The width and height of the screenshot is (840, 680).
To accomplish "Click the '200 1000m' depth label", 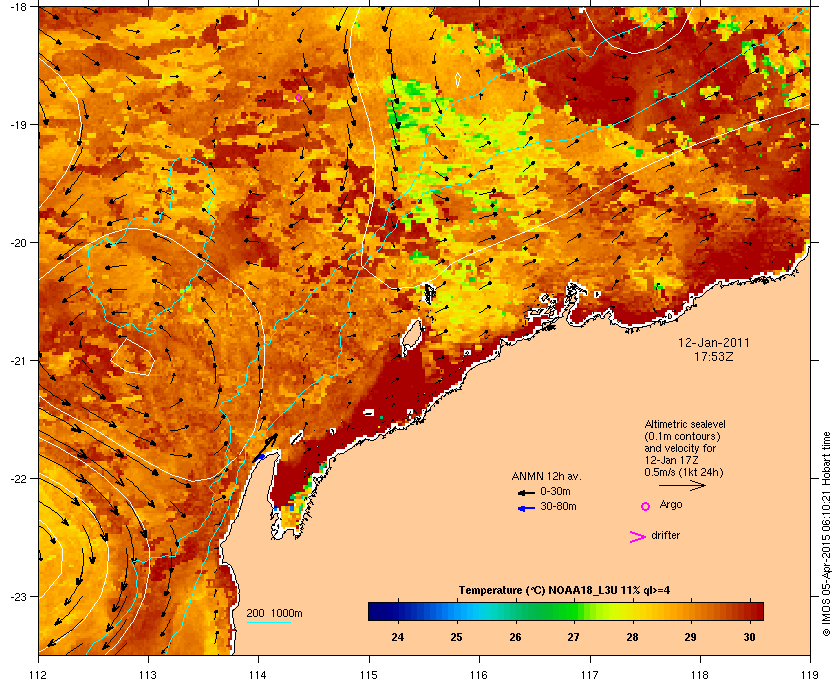I will click(x=274, y=613).
